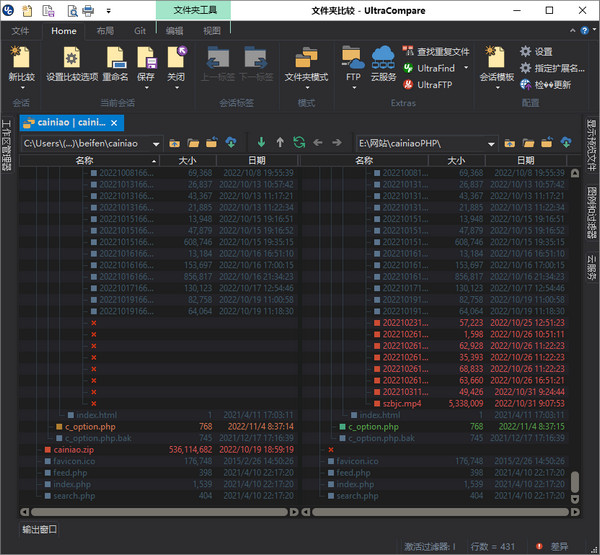Click the printer icon in title bar
The height and width of the screenshot is (555, 600).
pyautogui.click(x=88, y=10)
